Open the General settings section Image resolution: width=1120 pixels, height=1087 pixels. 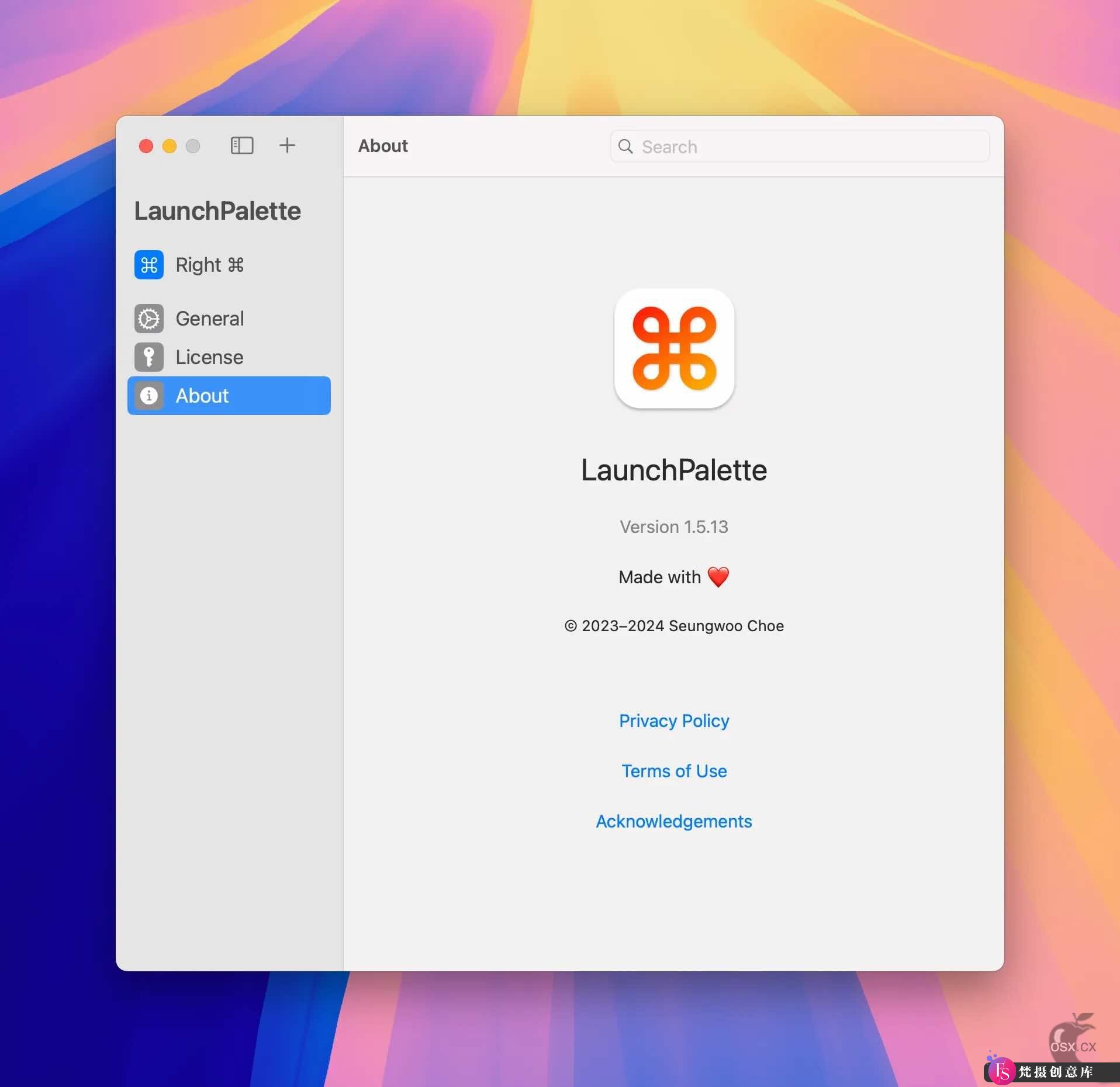point(229,319)
